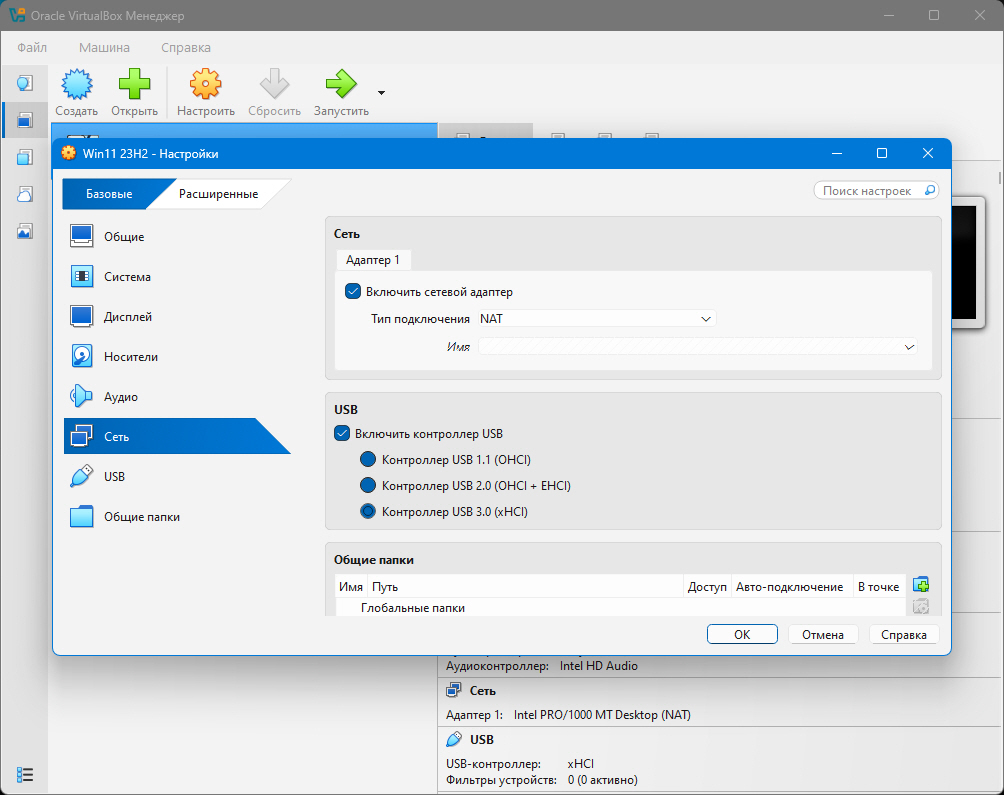
Task: Open the graph activity tool in the left strip
Action: 24,231
